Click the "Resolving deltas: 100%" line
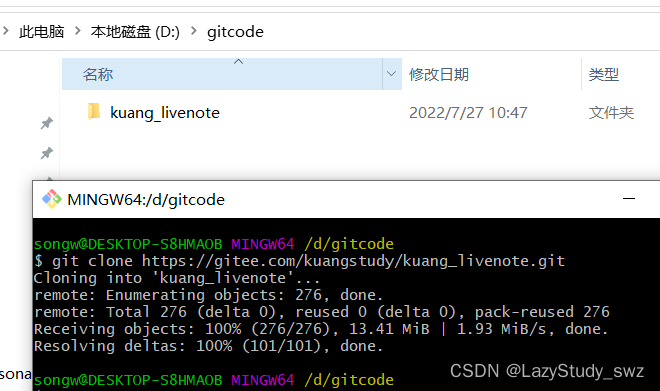Screen dimensions: 660x391 pos(208,346)
